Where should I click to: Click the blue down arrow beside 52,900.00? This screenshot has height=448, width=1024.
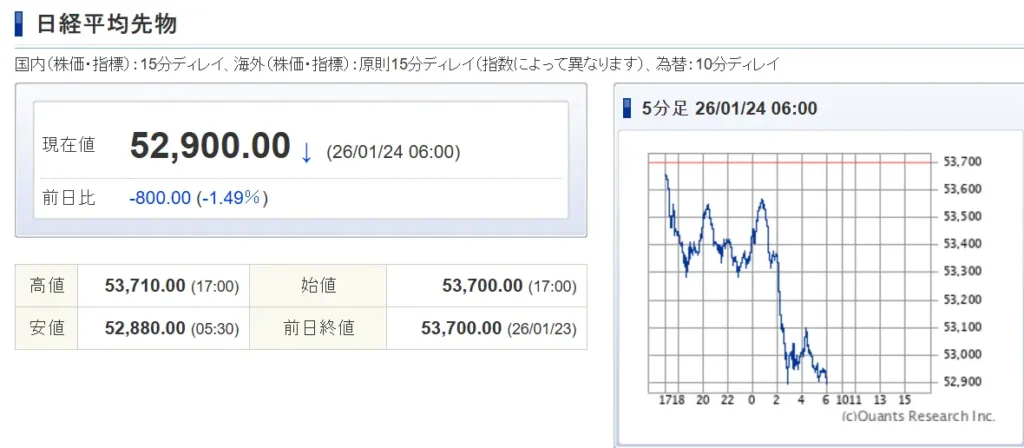tap(307, 152)
